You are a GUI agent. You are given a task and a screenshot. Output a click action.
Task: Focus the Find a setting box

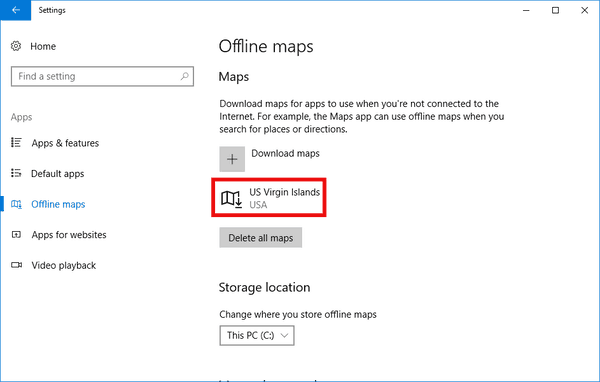pos(102,76)
